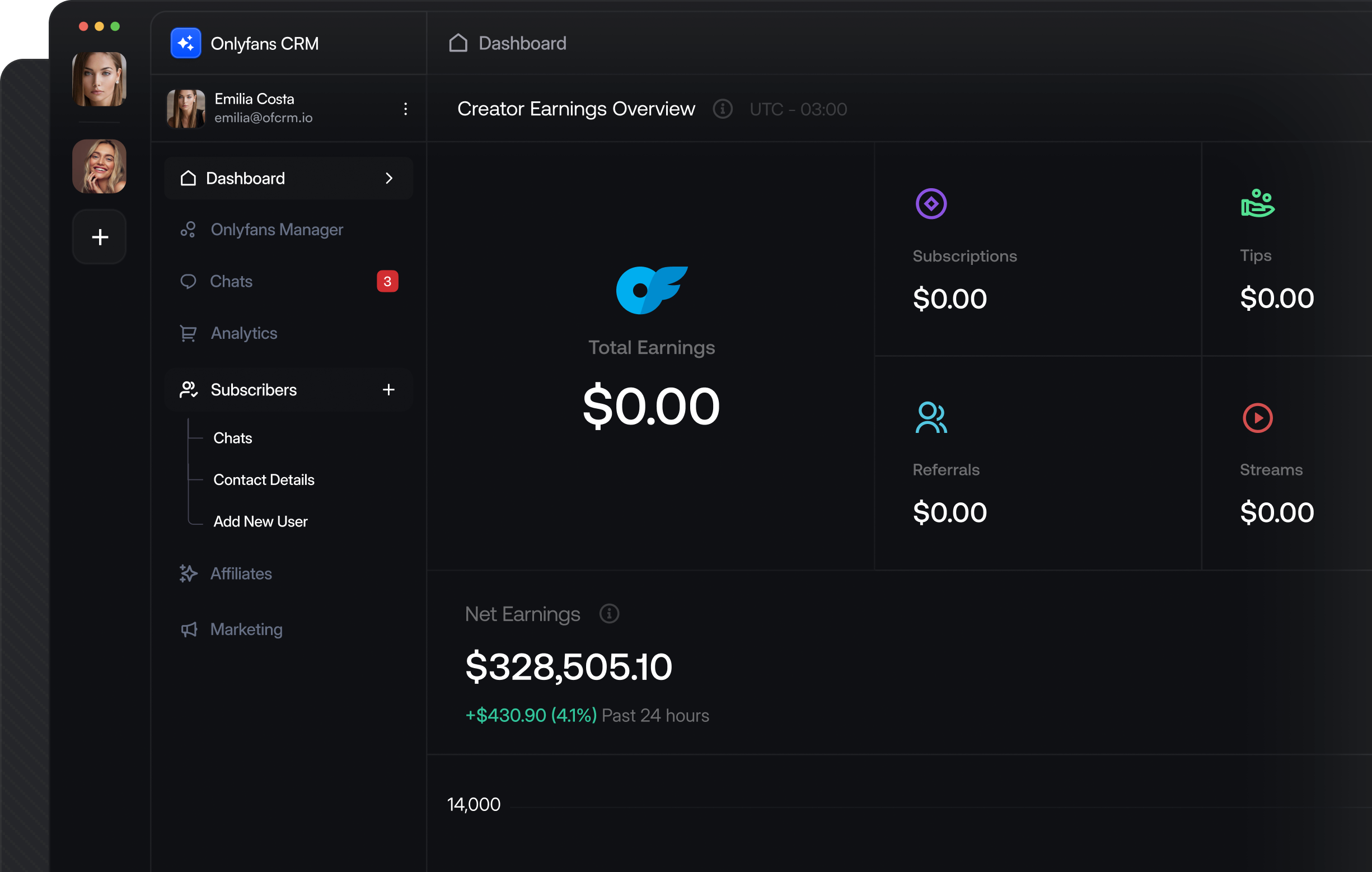Click the green Tips hand icon
The width and height of the screenshot is (1372, 872).
(x=1257, y=203)
